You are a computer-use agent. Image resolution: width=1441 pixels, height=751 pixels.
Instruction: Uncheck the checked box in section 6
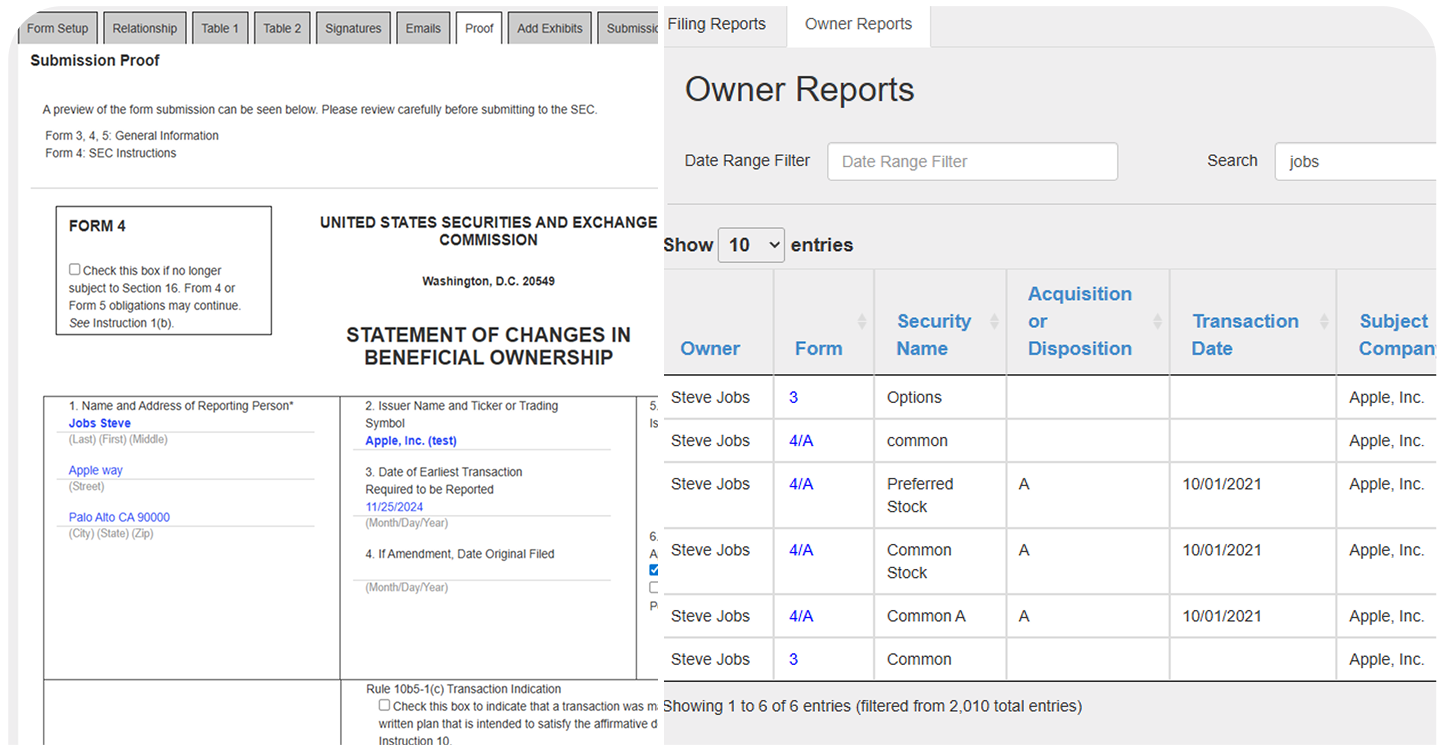[x=655, y=570]
